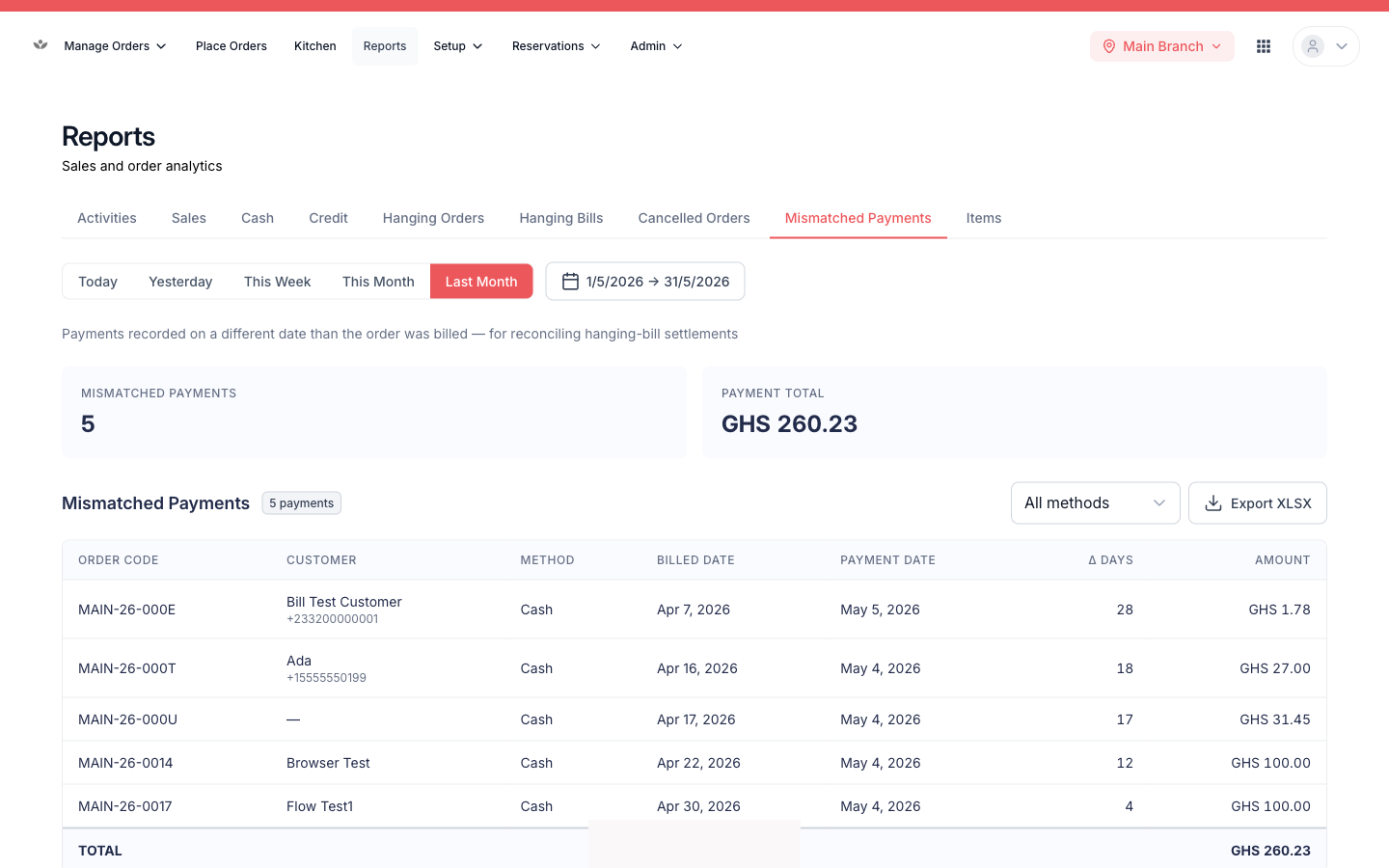Image resolution: width=1389 pixels, height=868 pixels.
Task: Expand the Reservations dropdown menu
Action: 556,46
